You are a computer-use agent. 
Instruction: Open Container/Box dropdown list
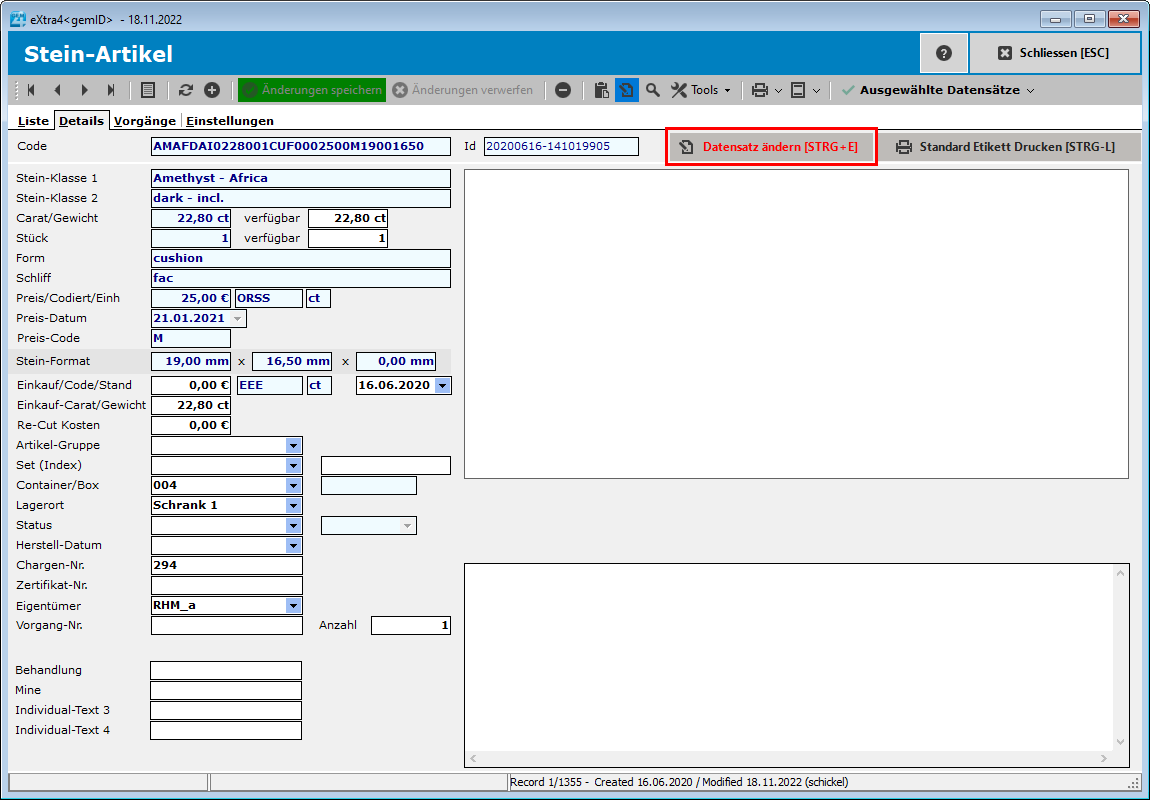point(293,486)
